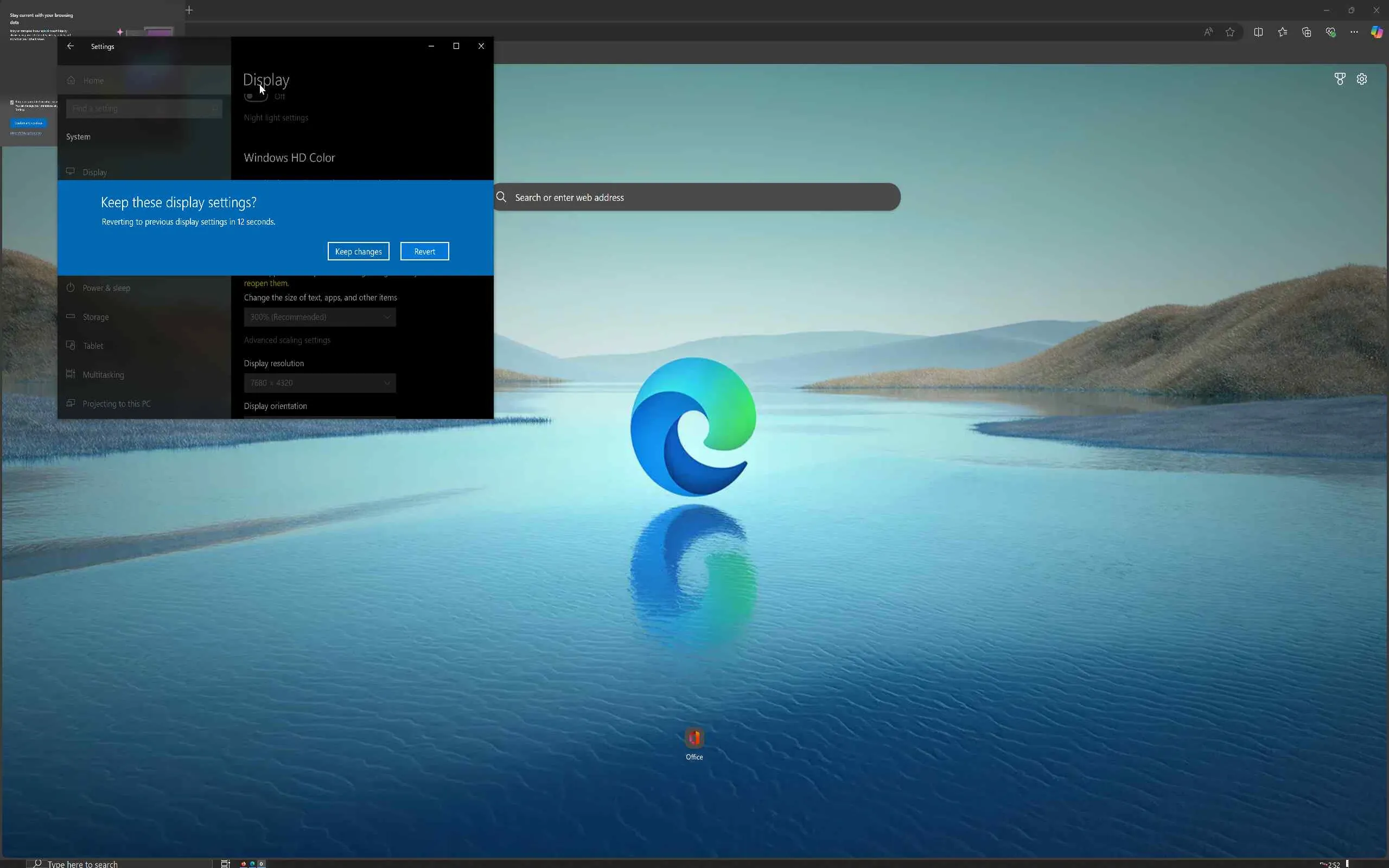The height and width of the screenshot is (868, 1389).
Task: Click the Revert button
Action: pyautogui.click(x=424, y=251)
